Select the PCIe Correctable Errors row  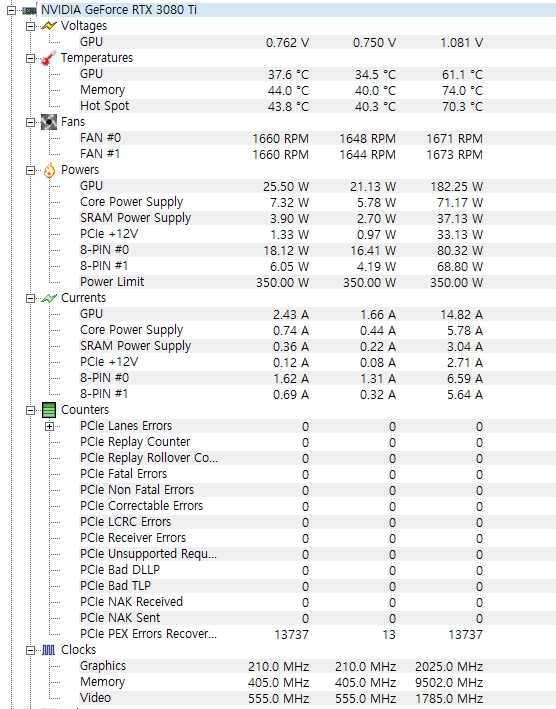pos(317,506)
